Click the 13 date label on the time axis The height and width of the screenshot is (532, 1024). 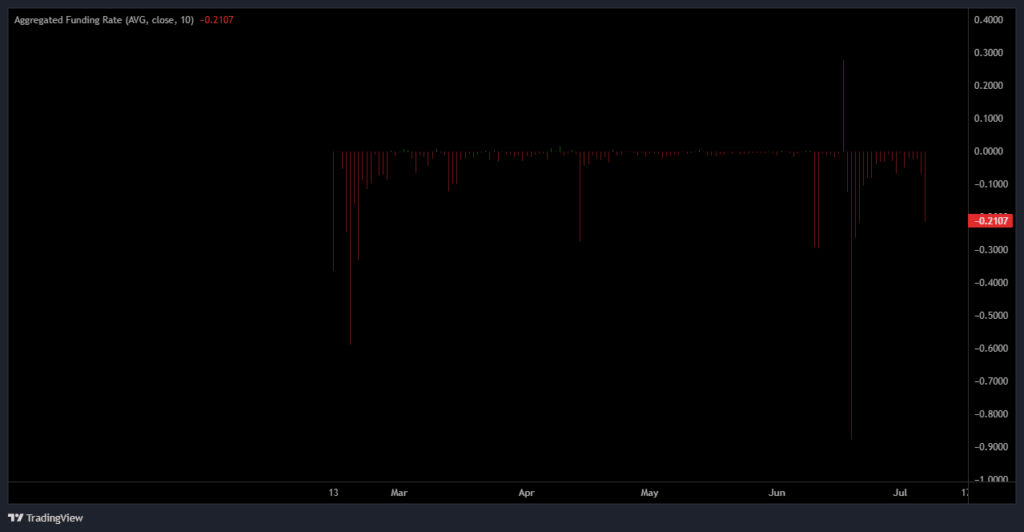334,493
